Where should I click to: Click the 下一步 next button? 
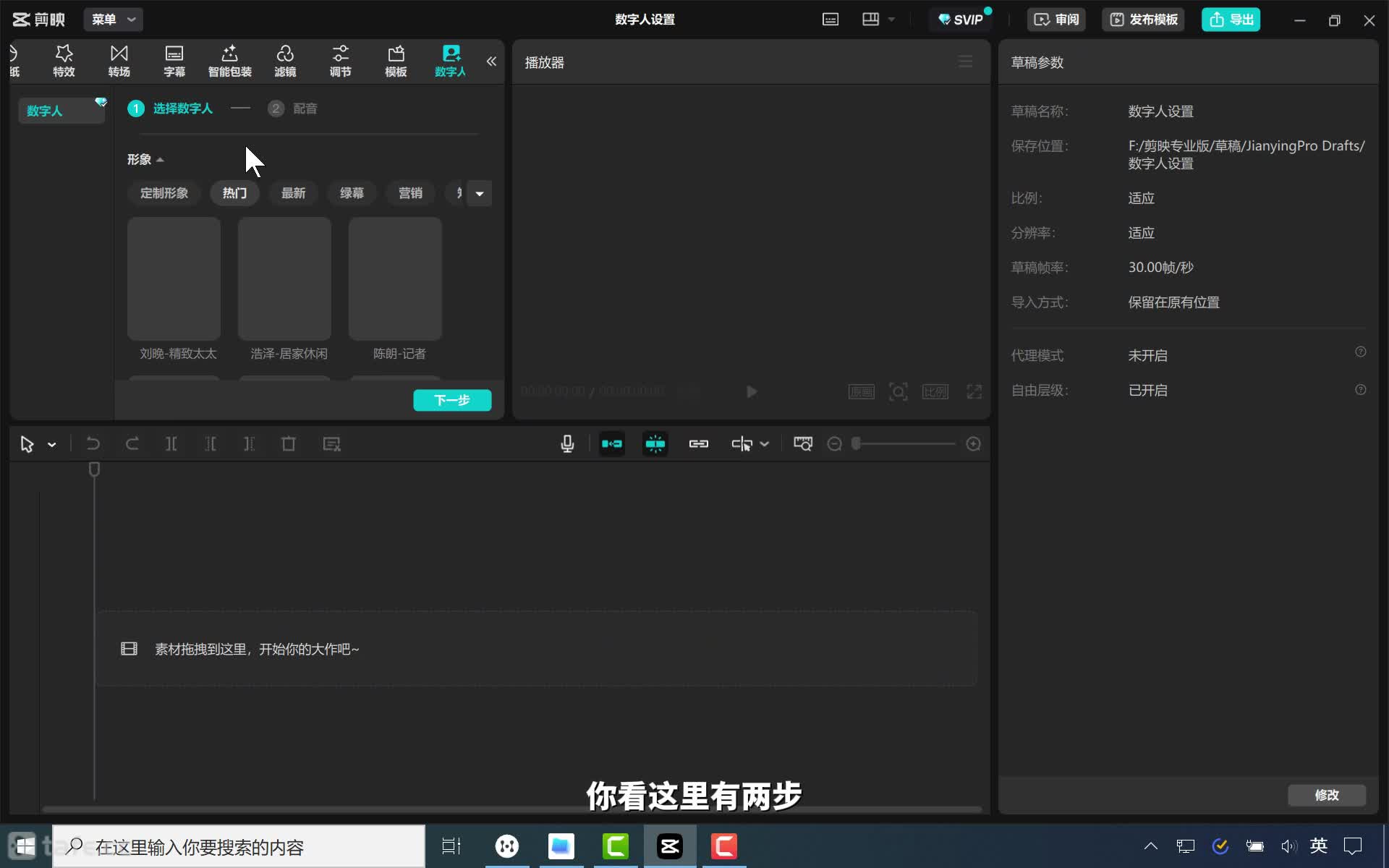click(452, 400)
